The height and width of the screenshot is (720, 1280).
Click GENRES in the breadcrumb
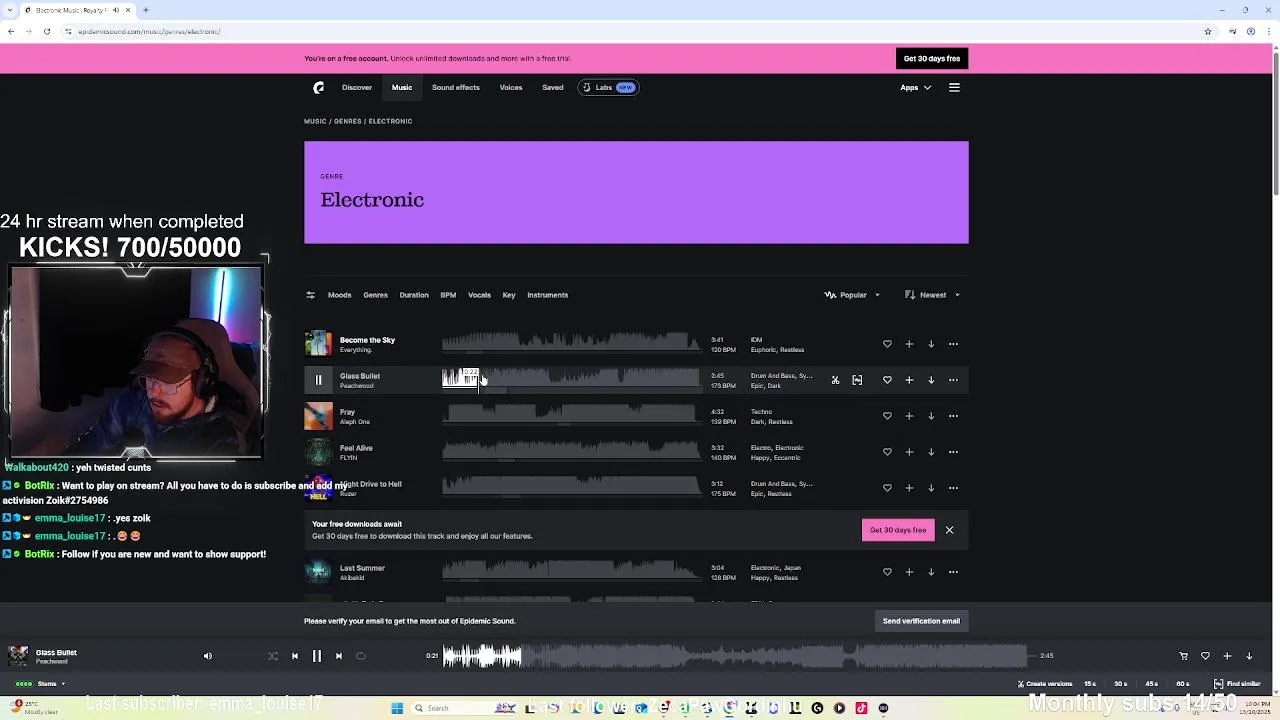click(348, 121)
